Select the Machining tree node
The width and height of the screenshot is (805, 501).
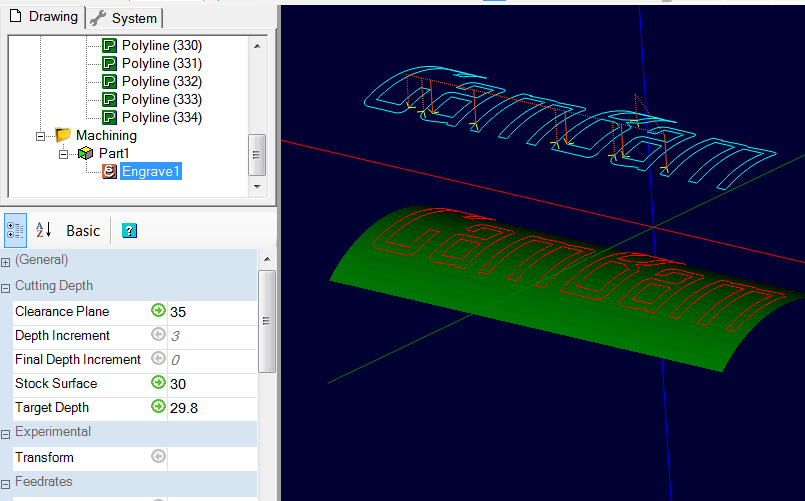point(106,136)
